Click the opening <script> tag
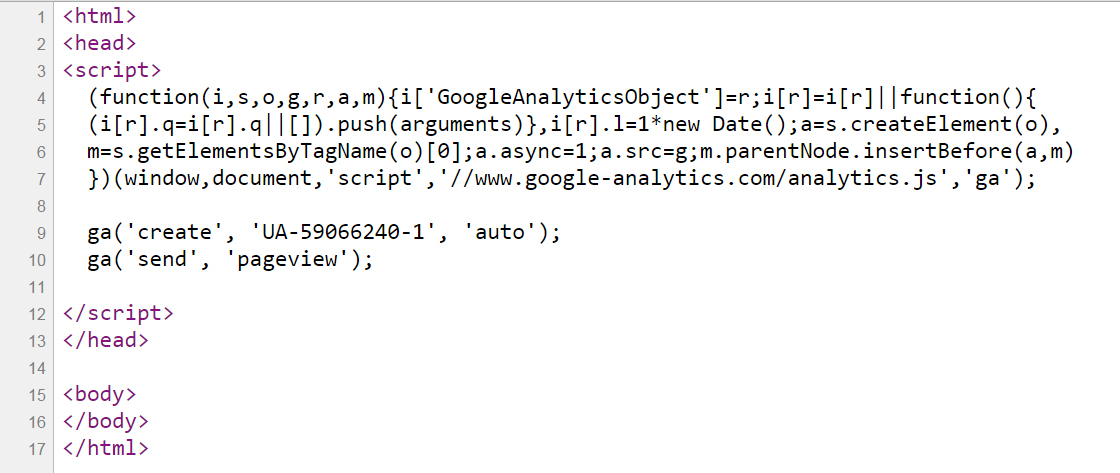This screenshot has height=473, width=1120. 111,71
